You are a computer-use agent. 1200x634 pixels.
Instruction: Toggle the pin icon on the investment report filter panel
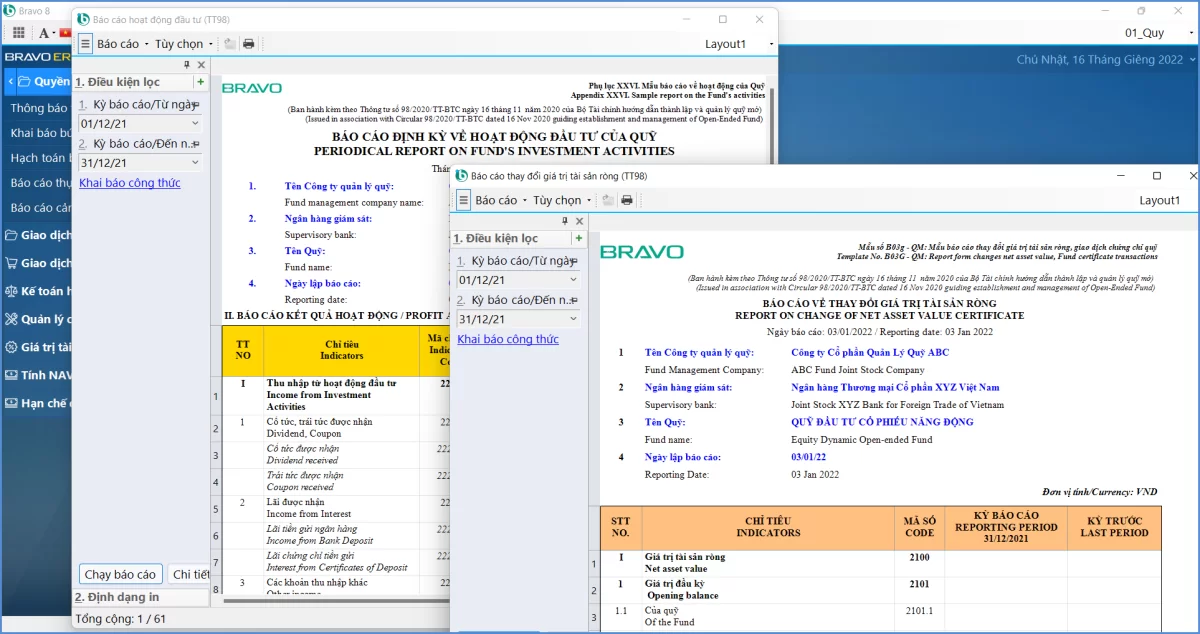pyautogui.click(x=186, y=65)
